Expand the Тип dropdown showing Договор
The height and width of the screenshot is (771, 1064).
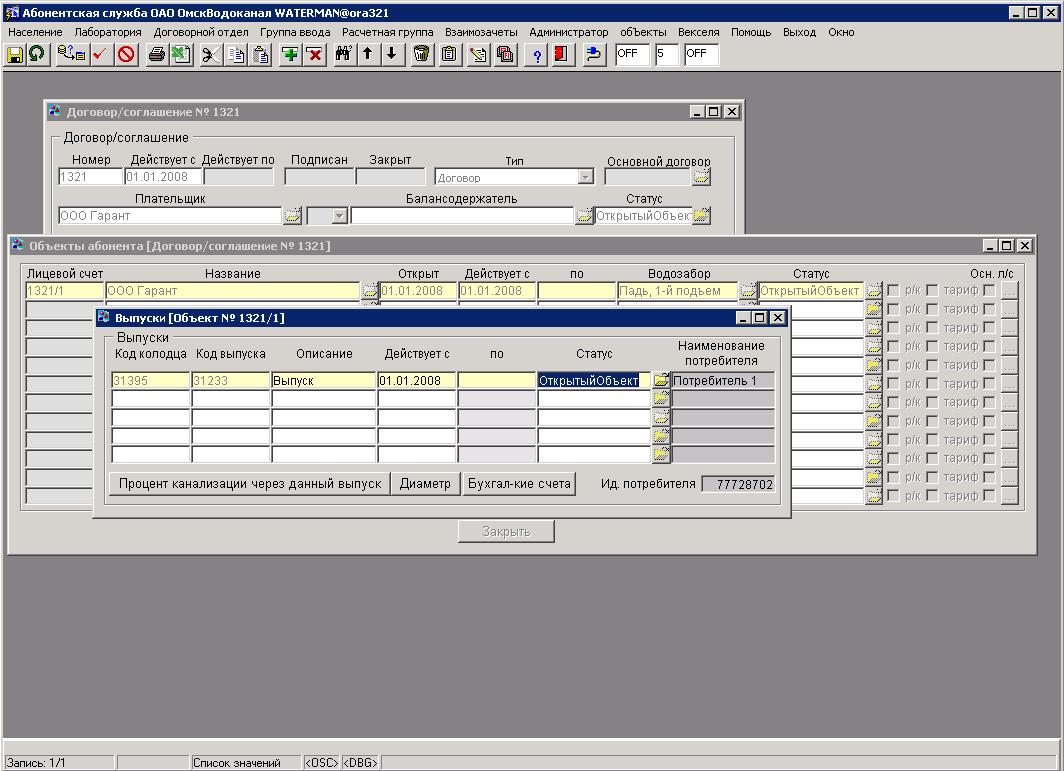tap(586, 177)
